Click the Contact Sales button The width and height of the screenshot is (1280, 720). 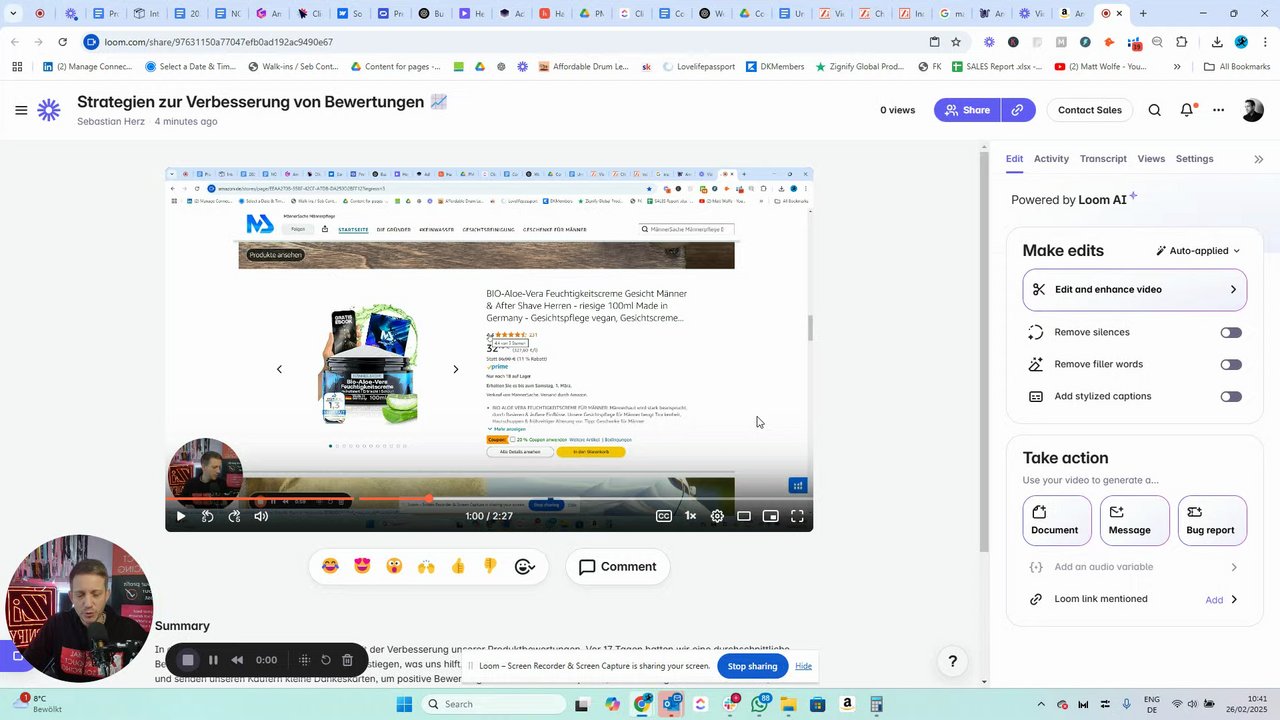point(1090,110)
